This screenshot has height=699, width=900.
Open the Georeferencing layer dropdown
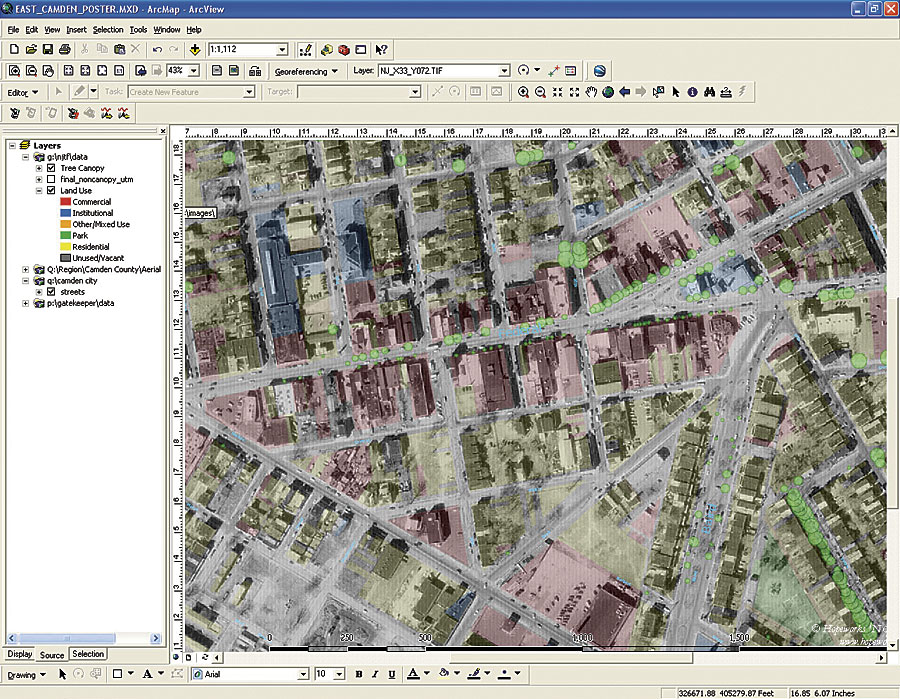504,71
